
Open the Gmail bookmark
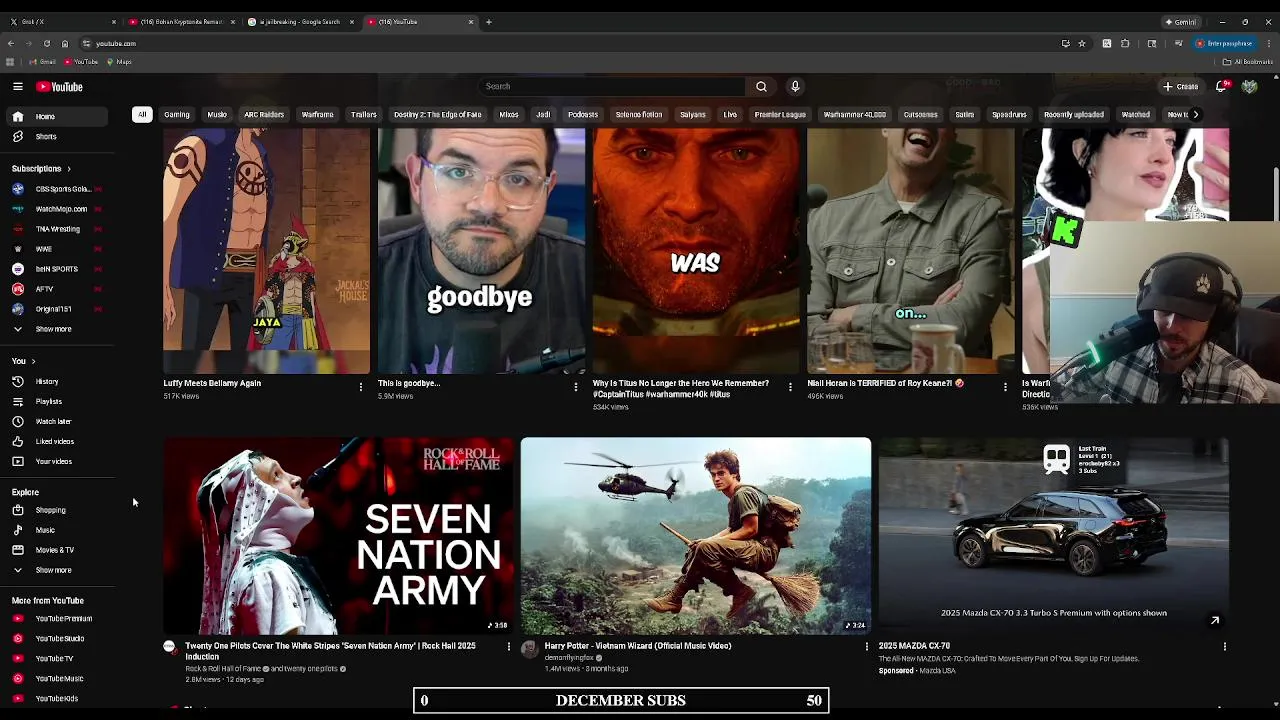(43, 62)
